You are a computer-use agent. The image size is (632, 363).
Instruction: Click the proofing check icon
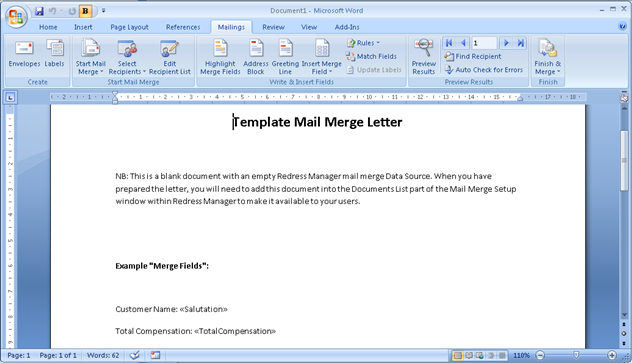pyautogui.click(x=135, y=355)
